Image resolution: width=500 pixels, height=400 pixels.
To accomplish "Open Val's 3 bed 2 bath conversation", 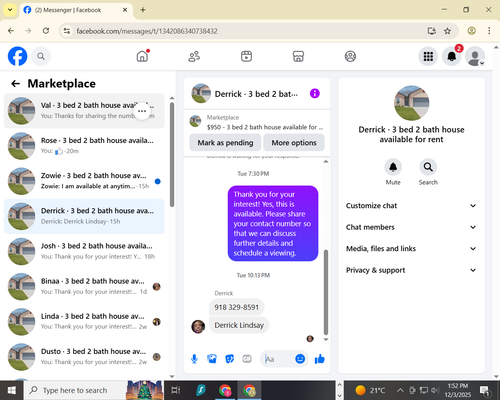I will [x=84, y=111].
